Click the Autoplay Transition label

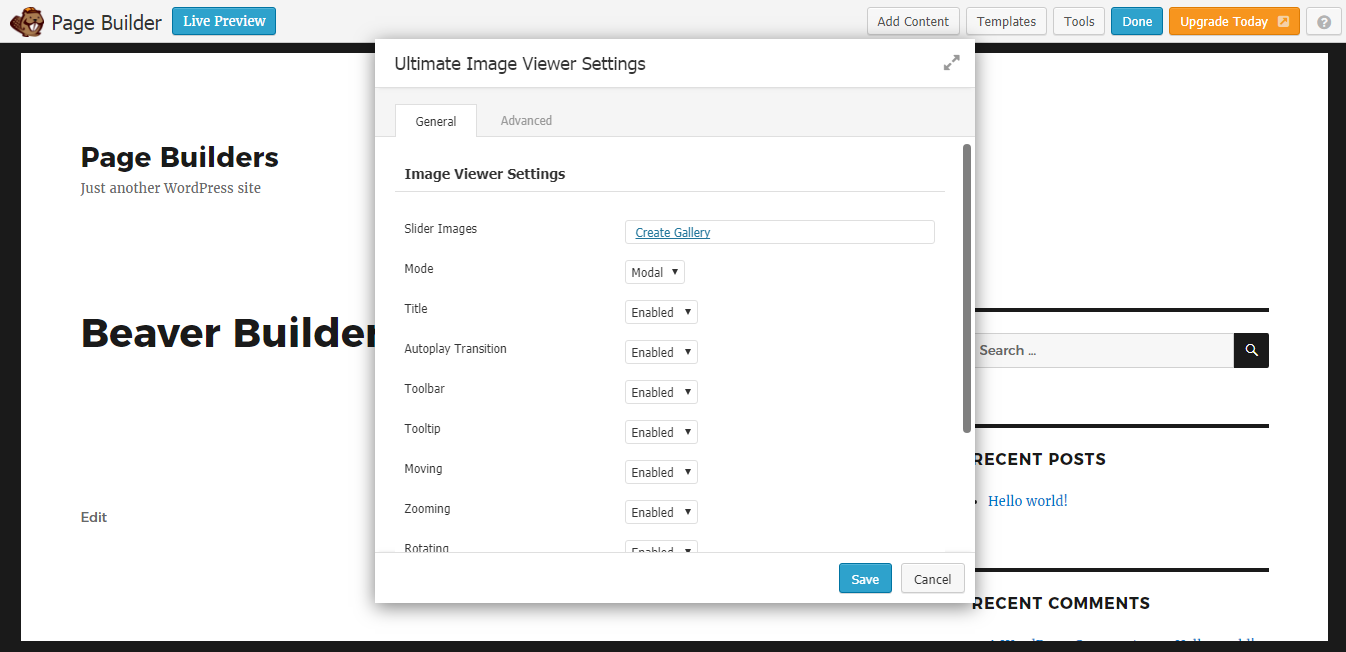coord(455,349)
